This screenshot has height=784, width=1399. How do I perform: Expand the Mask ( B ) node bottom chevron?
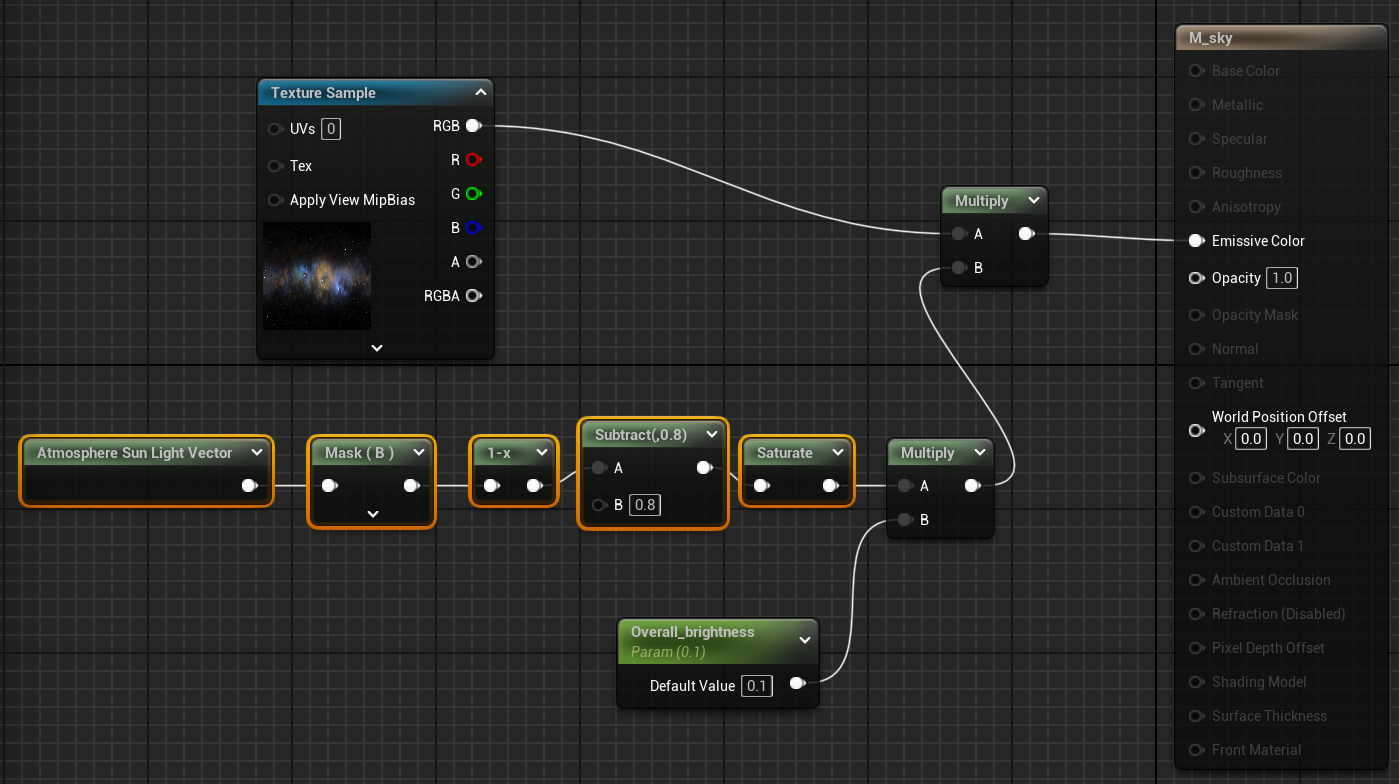[x=372, y=514]
